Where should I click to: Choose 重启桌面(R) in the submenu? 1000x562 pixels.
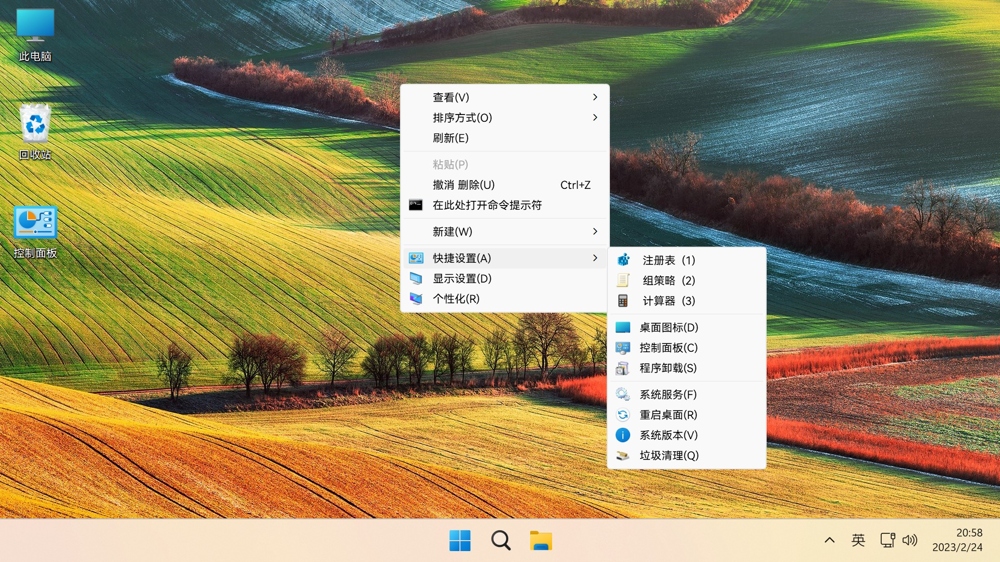[x=668, y=415]
